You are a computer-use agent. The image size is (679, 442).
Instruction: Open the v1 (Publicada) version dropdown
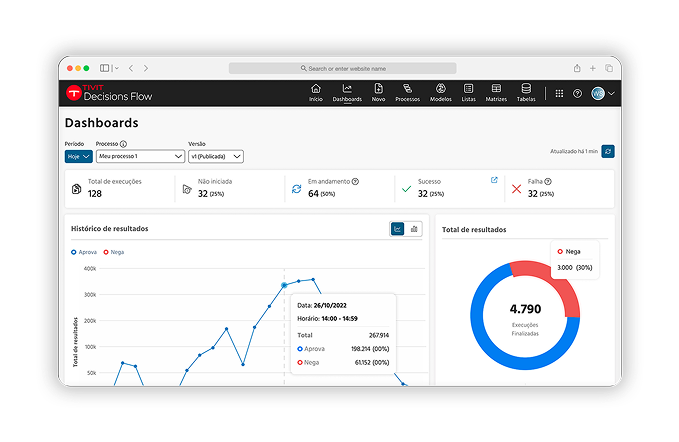tap(216, 156)
